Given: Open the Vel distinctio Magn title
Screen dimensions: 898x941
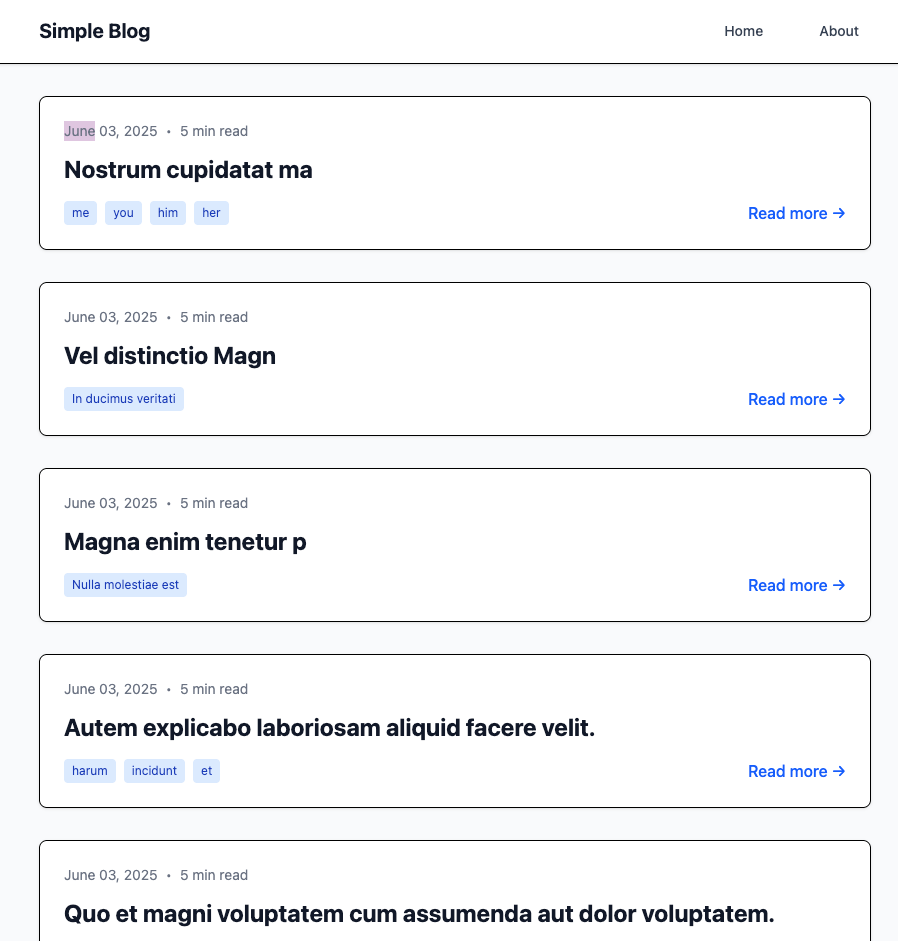Looking at the screenshot, I should tap(170, 356).
